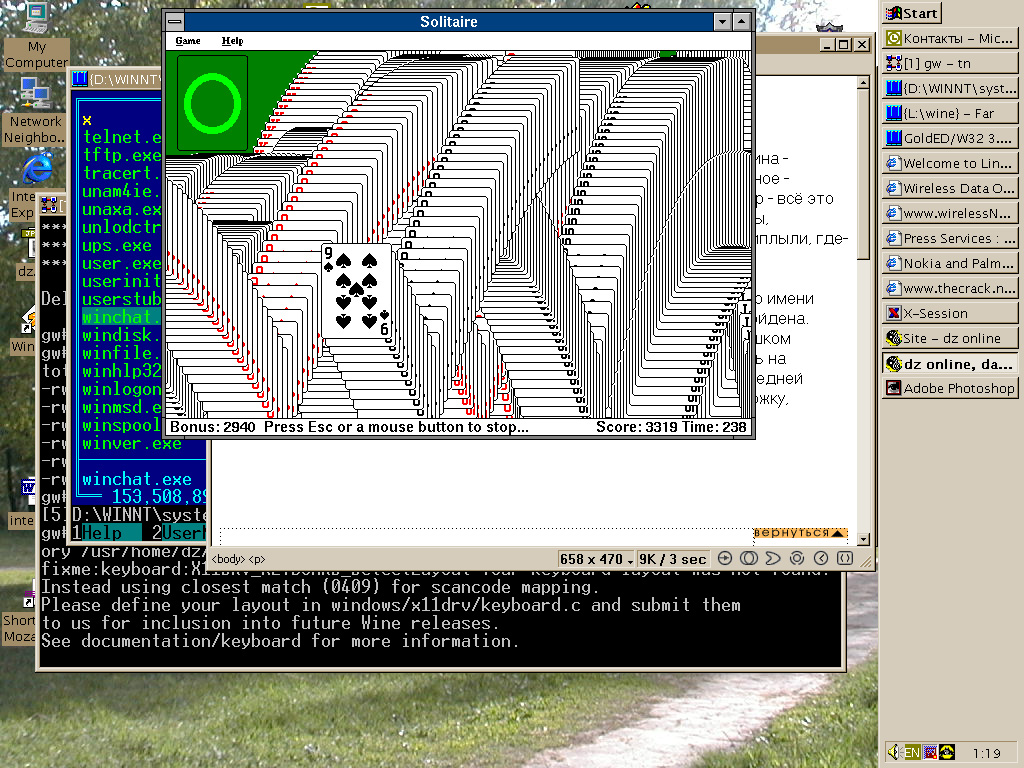Open the Start menu
Screen dimensions: 1024x768
912,13
